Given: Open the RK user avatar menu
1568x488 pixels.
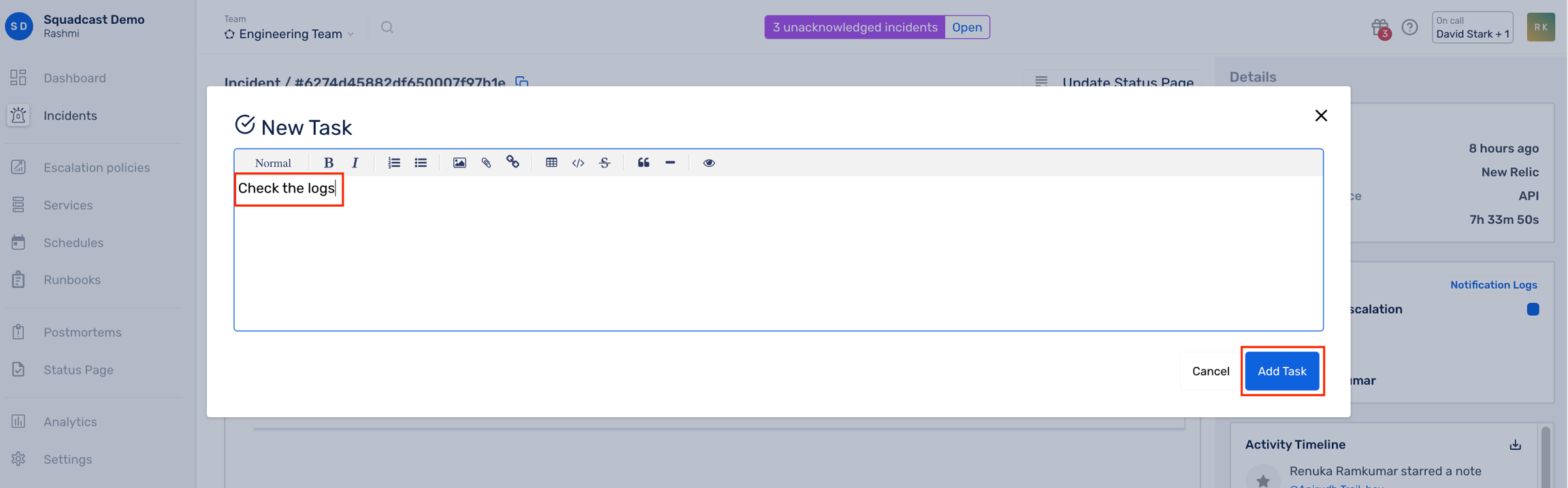Looking at the screenshot, I should (1541, 27).
